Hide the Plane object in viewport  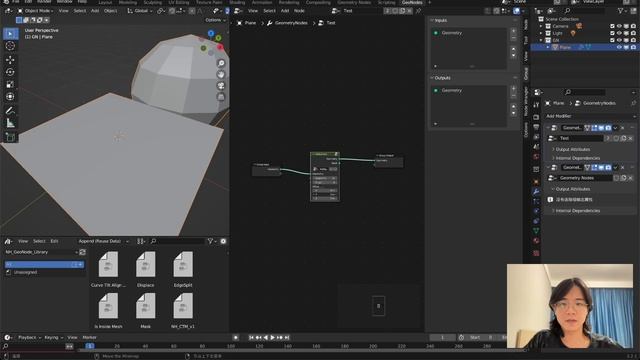[x=619, y=47]
